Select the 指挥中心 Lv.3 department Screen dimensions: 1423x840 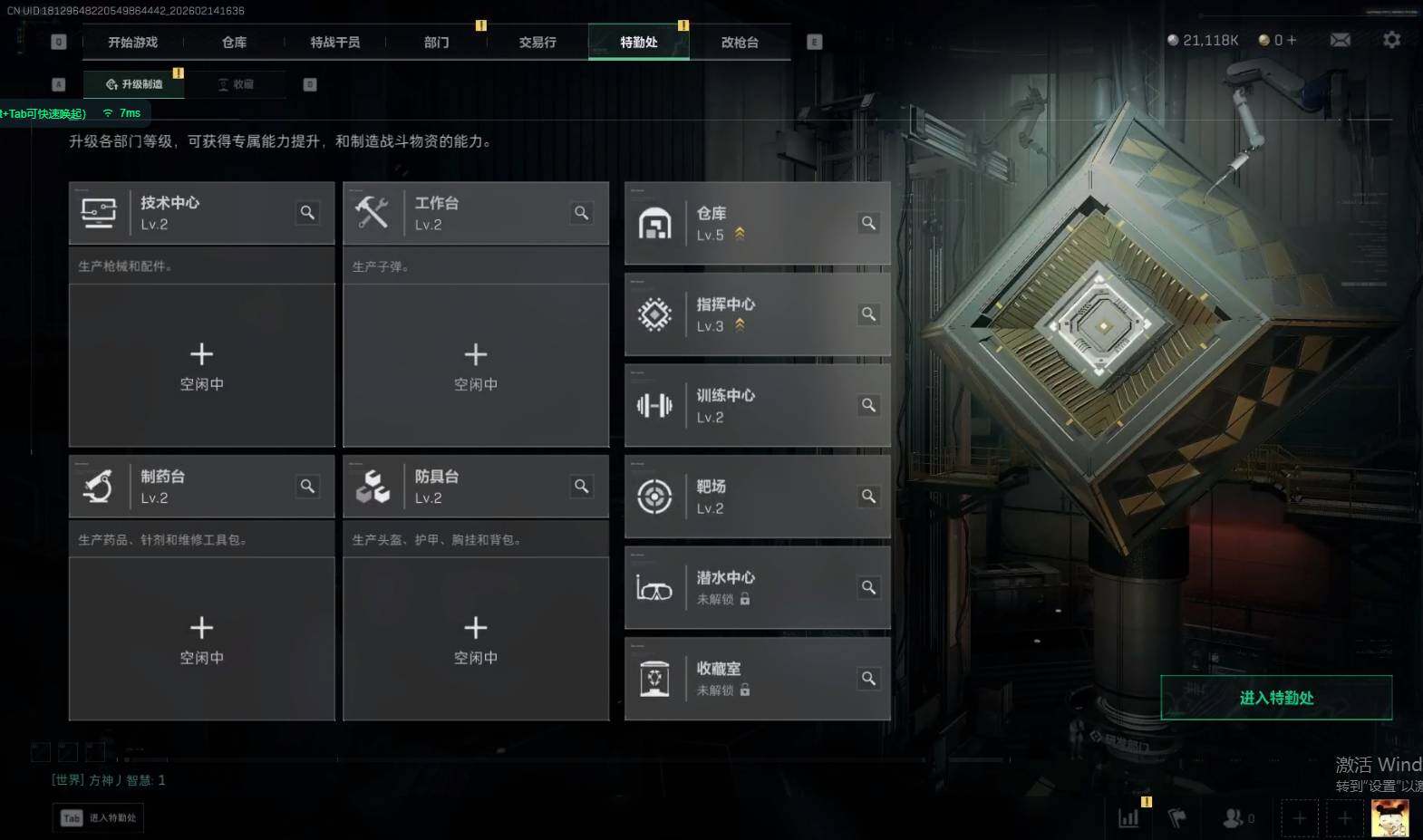[x=757, y=314]
